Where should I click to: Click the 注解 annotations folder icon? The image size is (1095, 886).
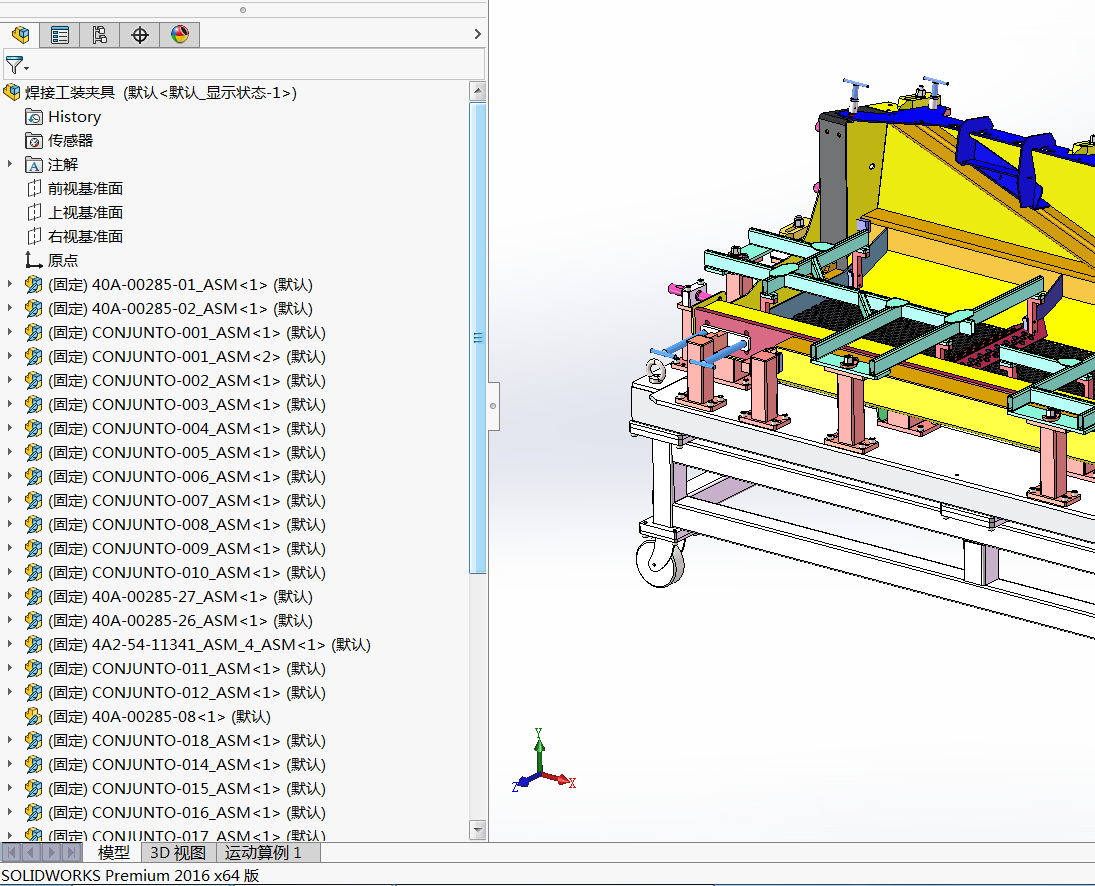click(x=34, y=165)
